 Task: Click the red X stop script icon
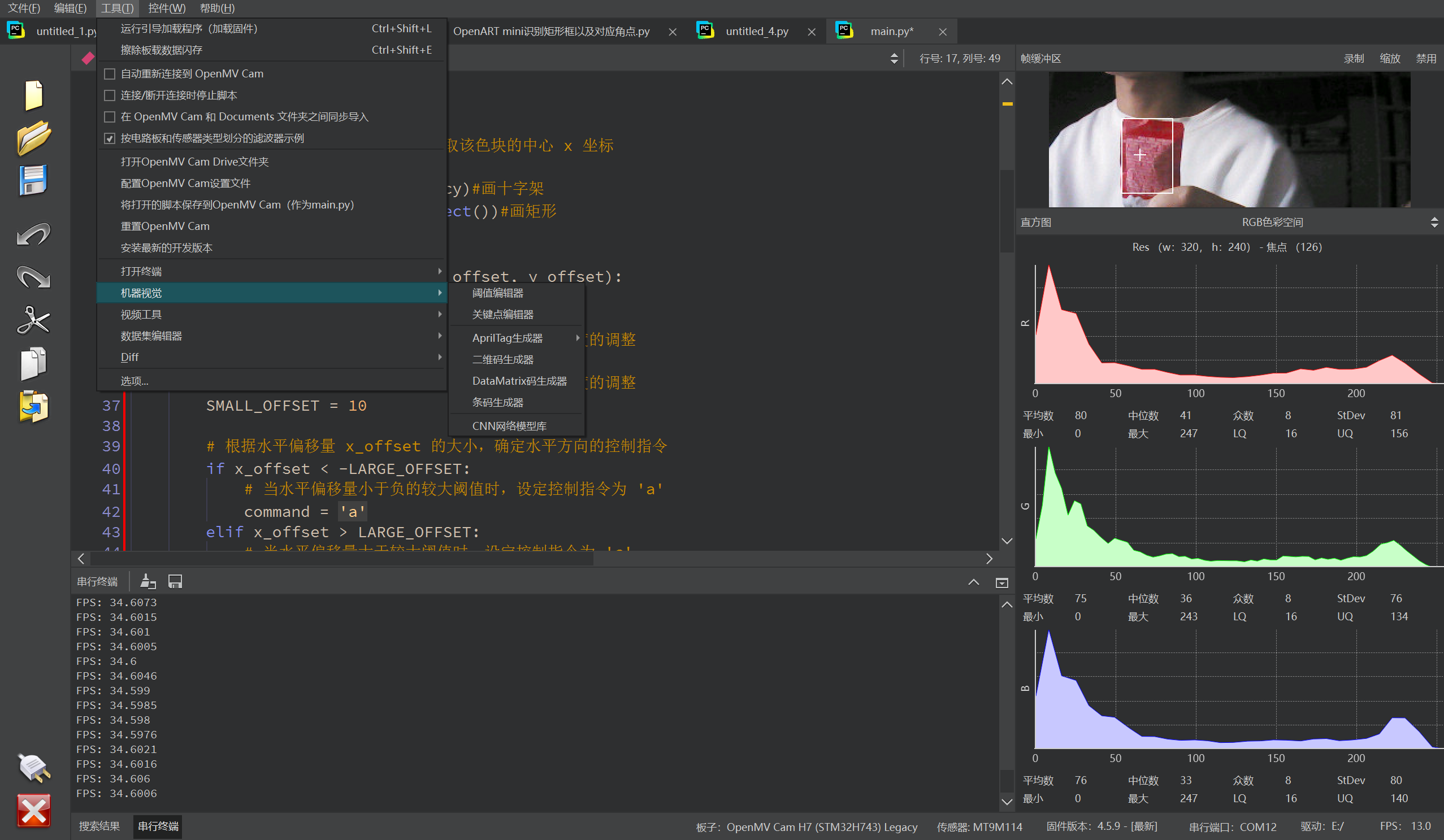(x=33, y=810)
